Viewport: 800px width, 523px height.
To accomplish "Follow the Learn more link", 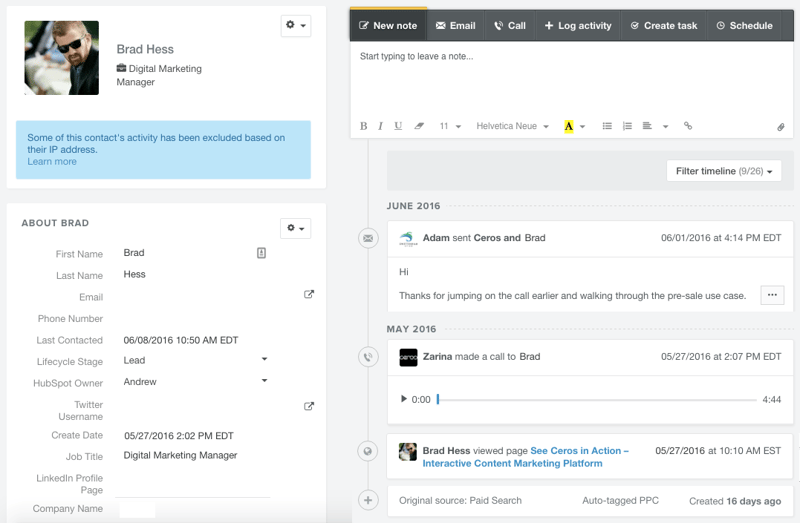I will (52, 162).
